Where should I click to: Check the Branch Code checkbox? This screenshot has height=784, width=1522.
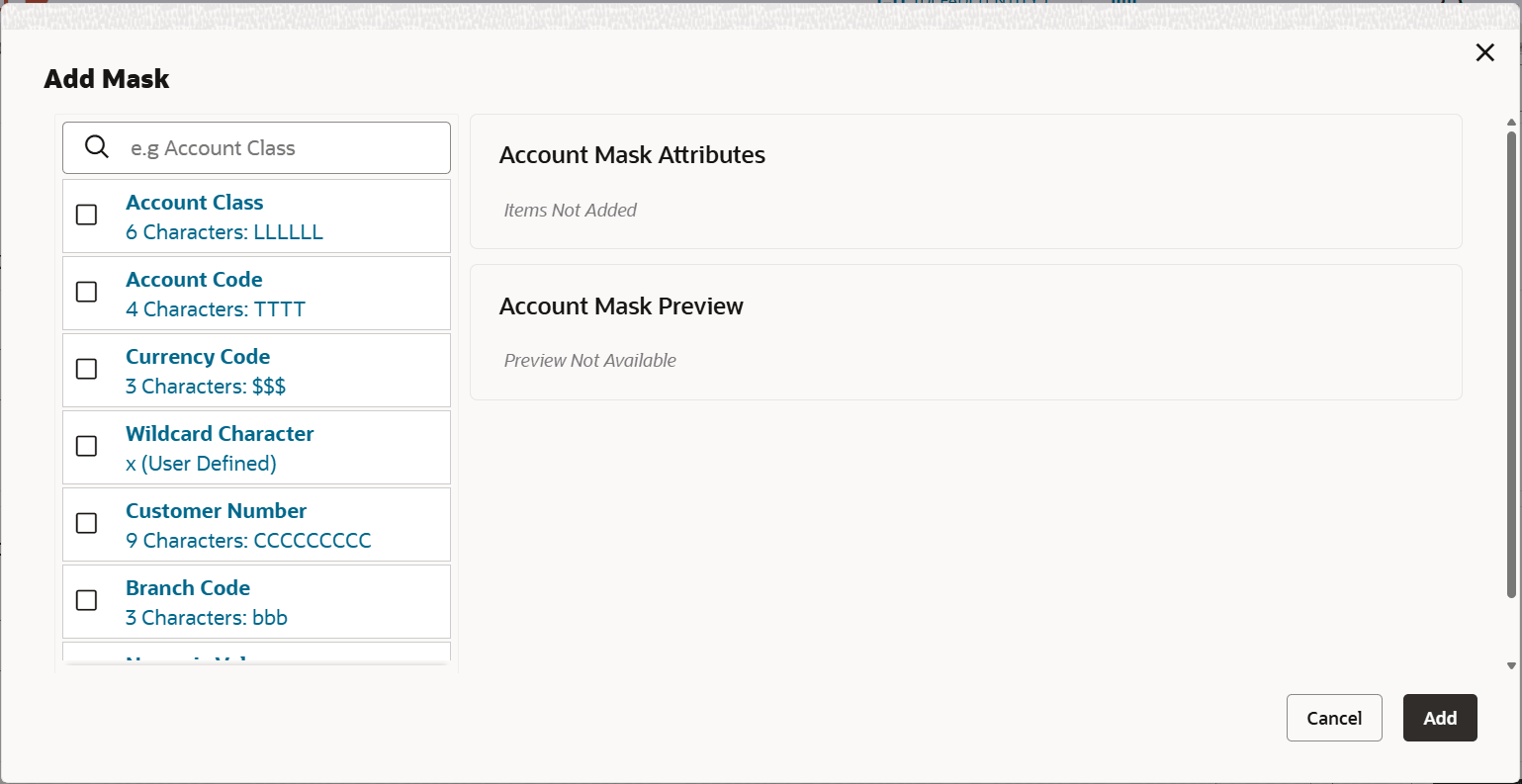point(86,600)
